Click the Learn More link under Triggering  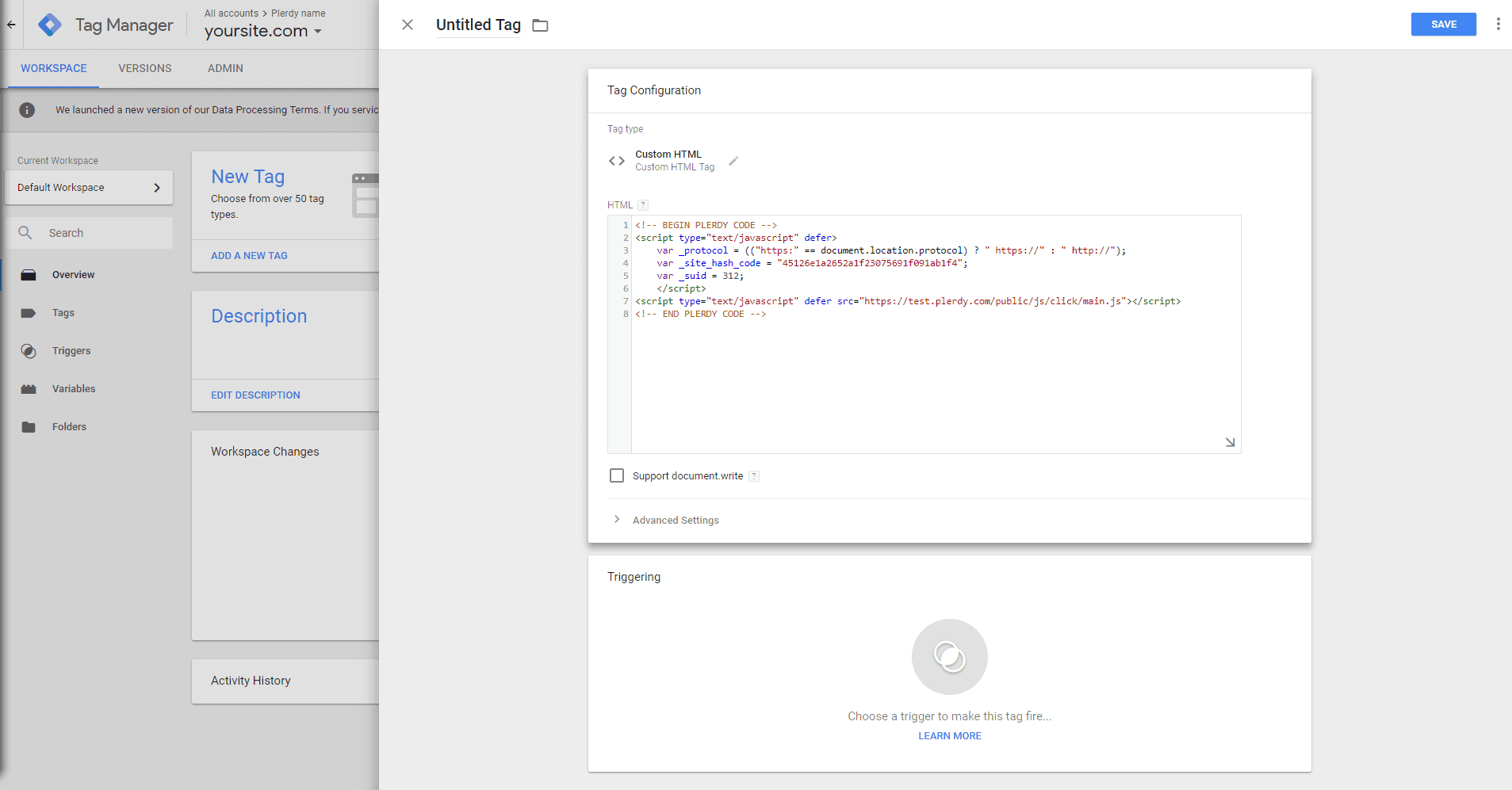click(x=949, y=736)
